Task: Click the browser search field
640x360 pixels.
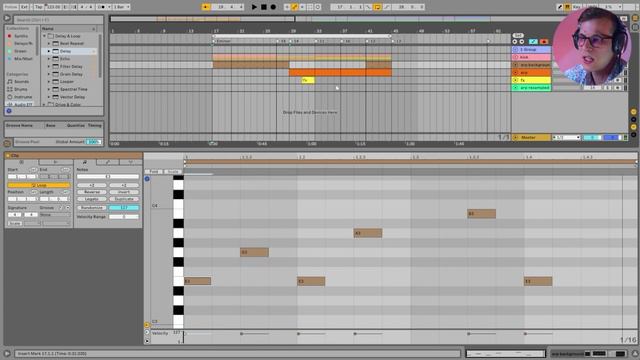Action: point(58,20)
